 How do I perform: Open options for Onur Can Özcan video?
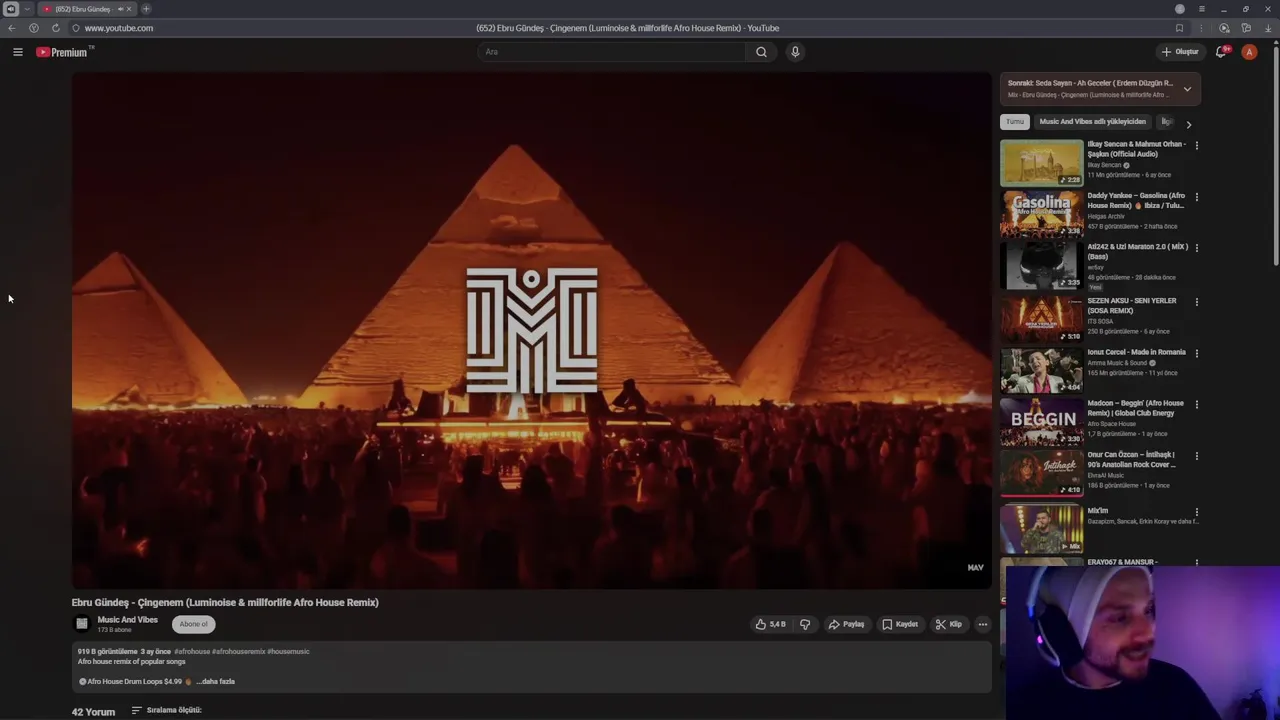click(x=1196, y=456)
